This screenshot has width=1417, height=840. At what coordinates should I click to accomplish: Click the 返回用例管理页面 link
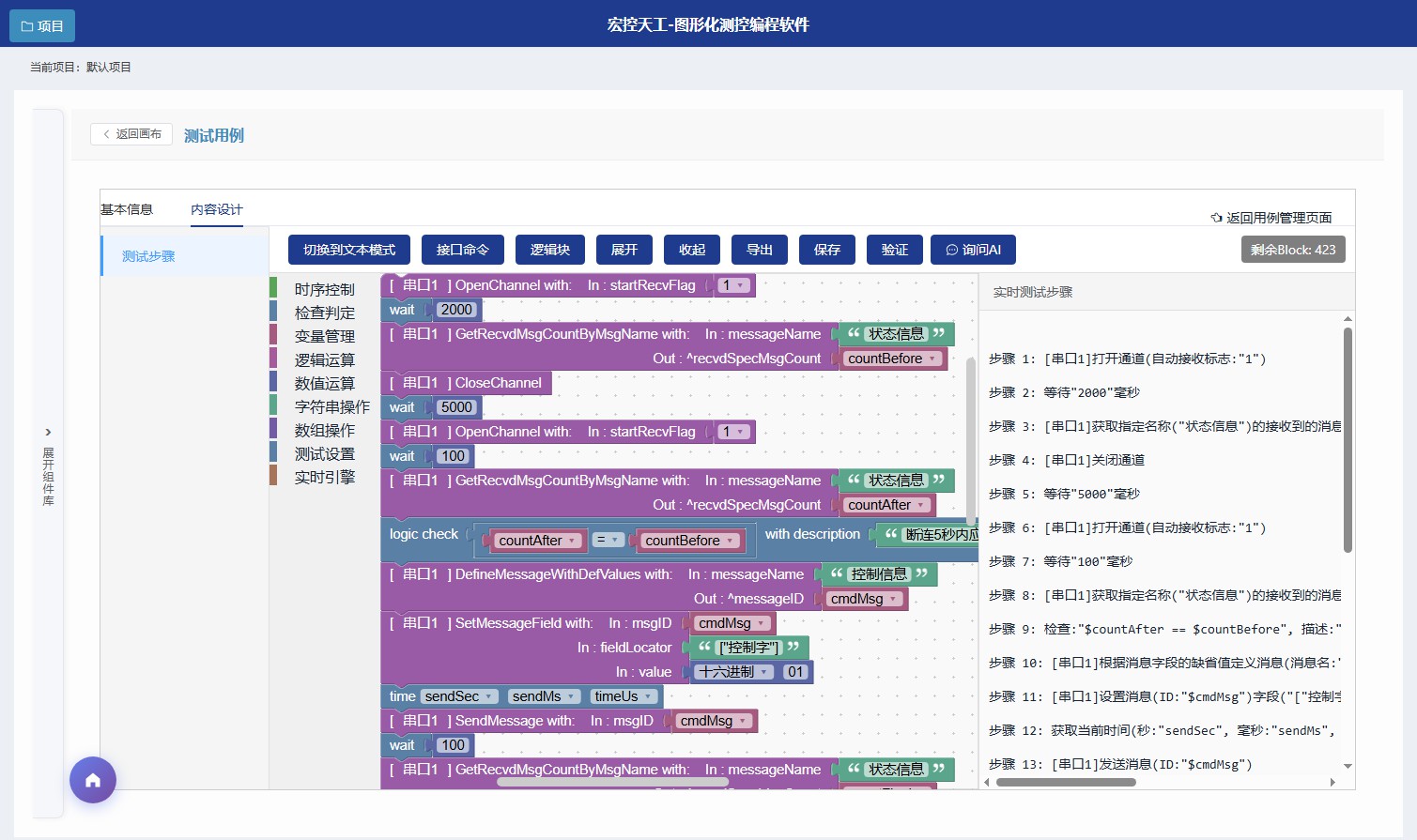coord(1277,217)
